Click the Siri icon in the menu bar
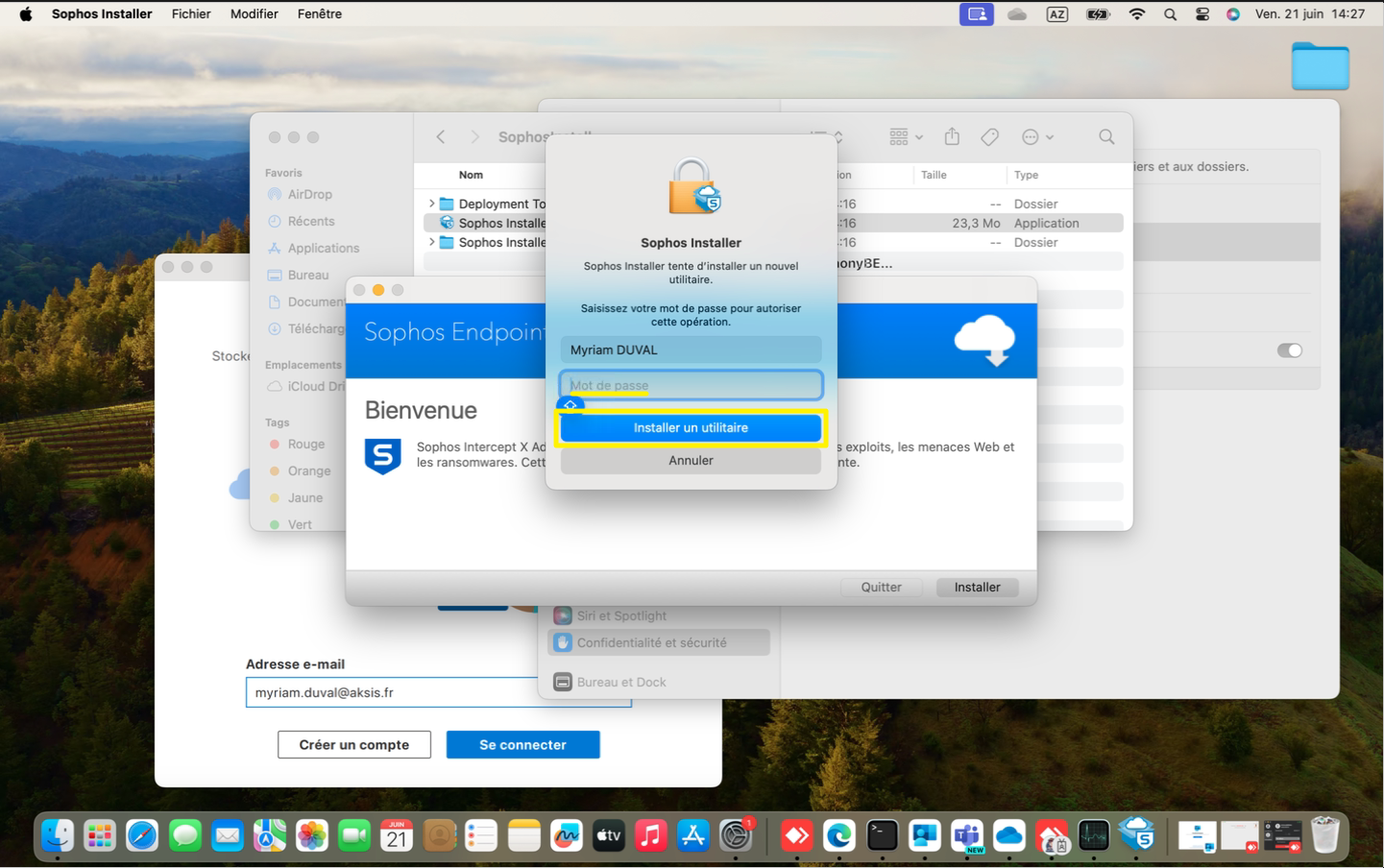 point(1233,14)
